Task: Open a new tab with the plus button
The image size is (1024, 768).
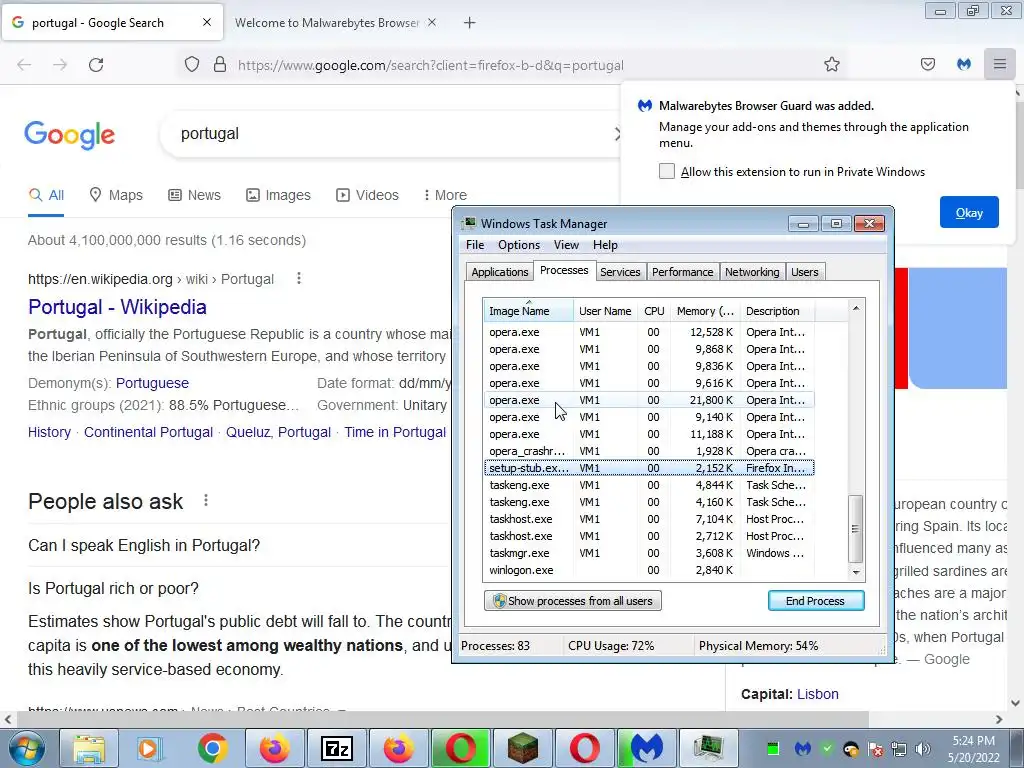Action: point(470,23)
